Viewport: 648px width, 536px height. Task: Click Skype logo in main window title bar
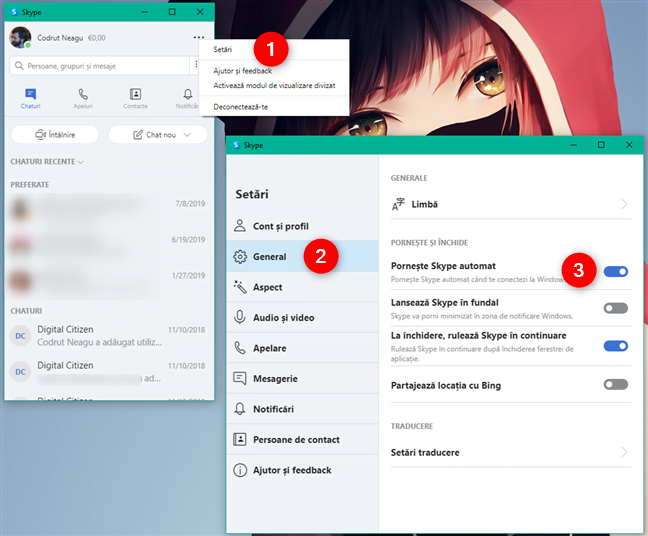tap(14, 12)
